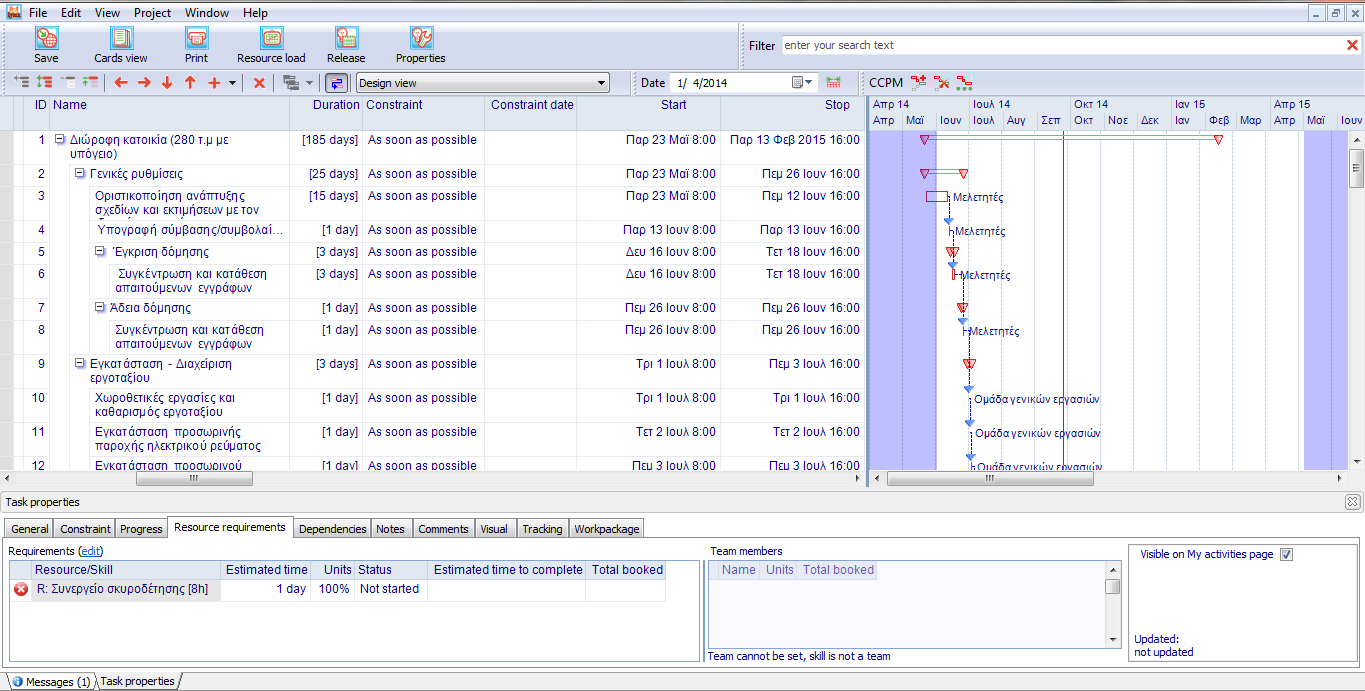
Task: Switch to the Dependencies tab
Action: point(332,529)
